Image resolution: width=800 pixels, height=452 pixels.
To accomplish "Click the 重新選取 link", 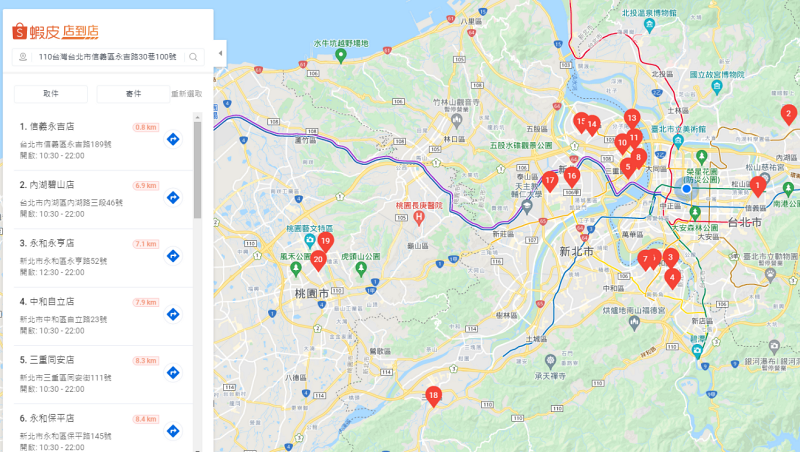I will click(187, 94).
